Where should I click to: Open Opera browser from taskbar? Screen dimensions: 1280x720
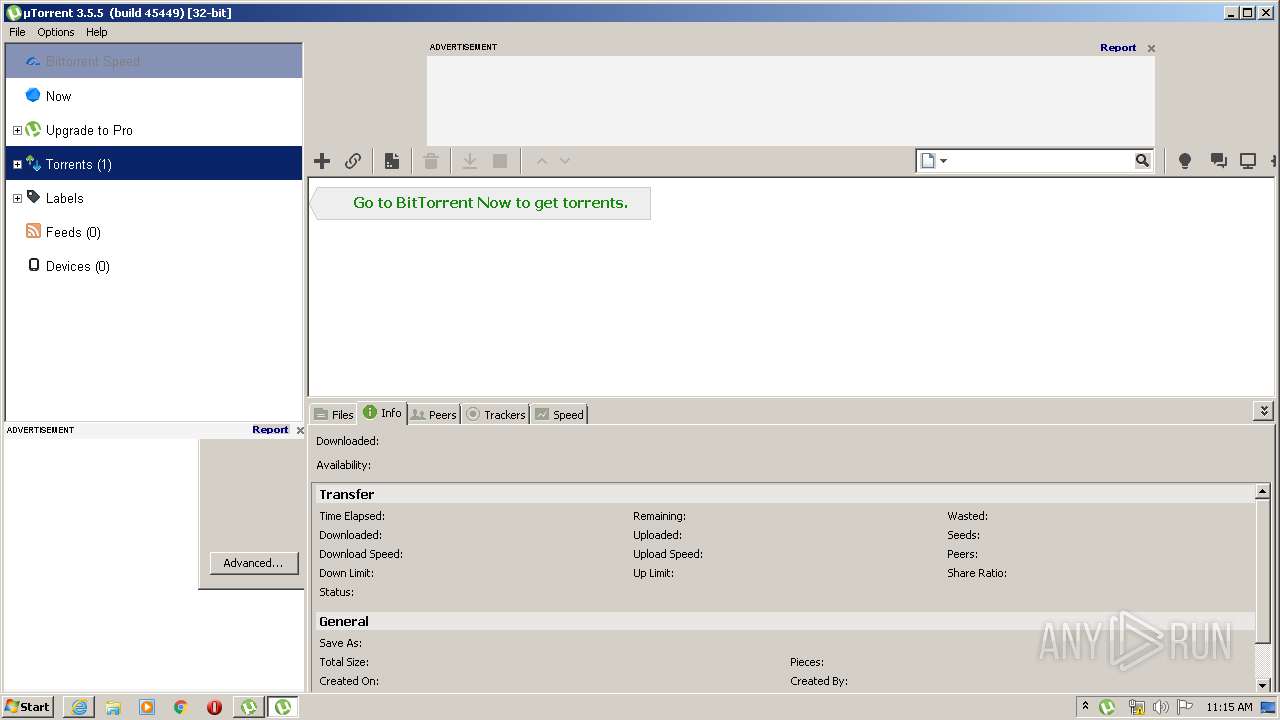pos(214,707)
